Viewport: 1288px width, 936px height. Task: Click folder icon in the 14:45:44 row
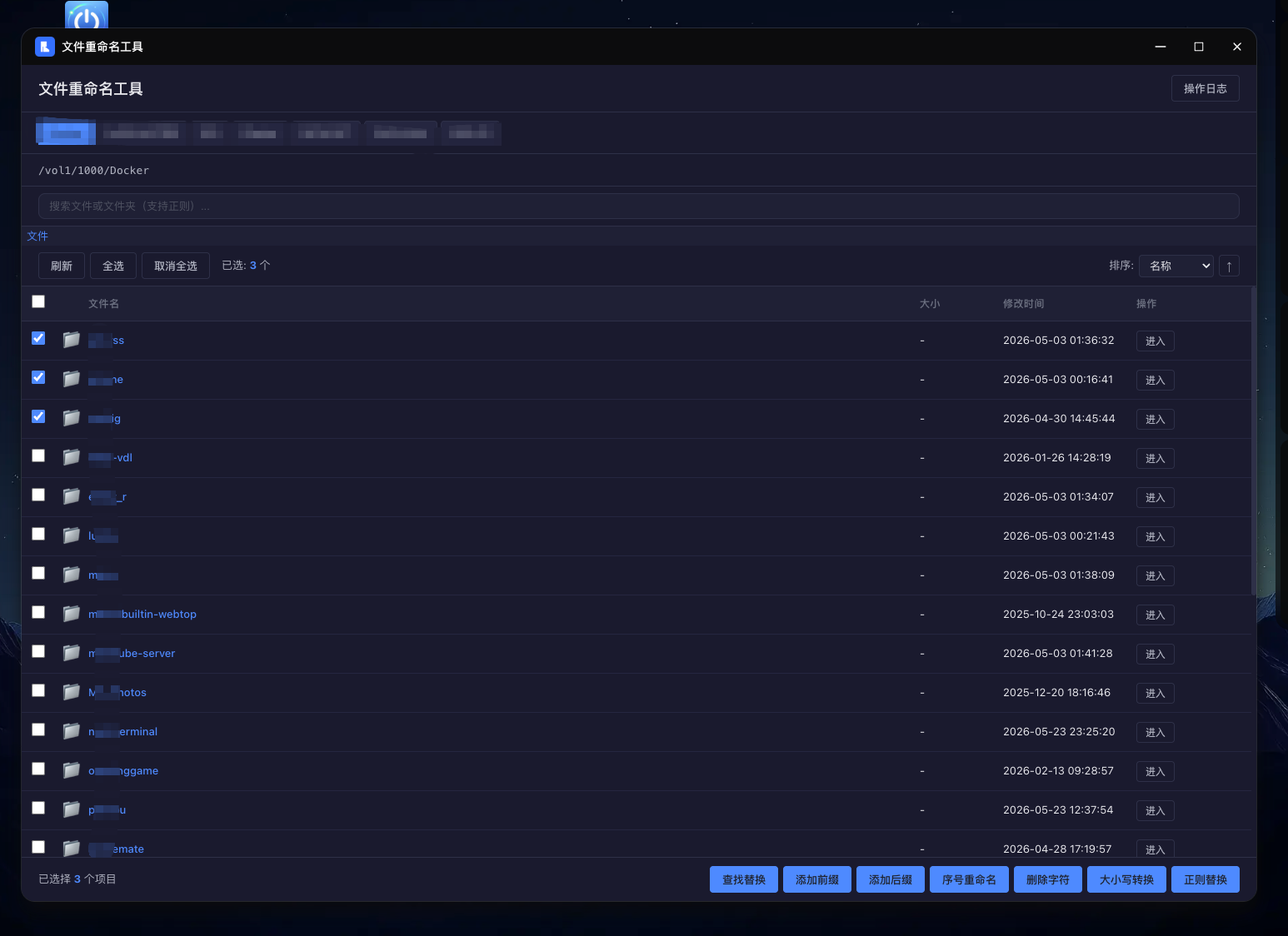pyautogui.click(x=72, y=418)
